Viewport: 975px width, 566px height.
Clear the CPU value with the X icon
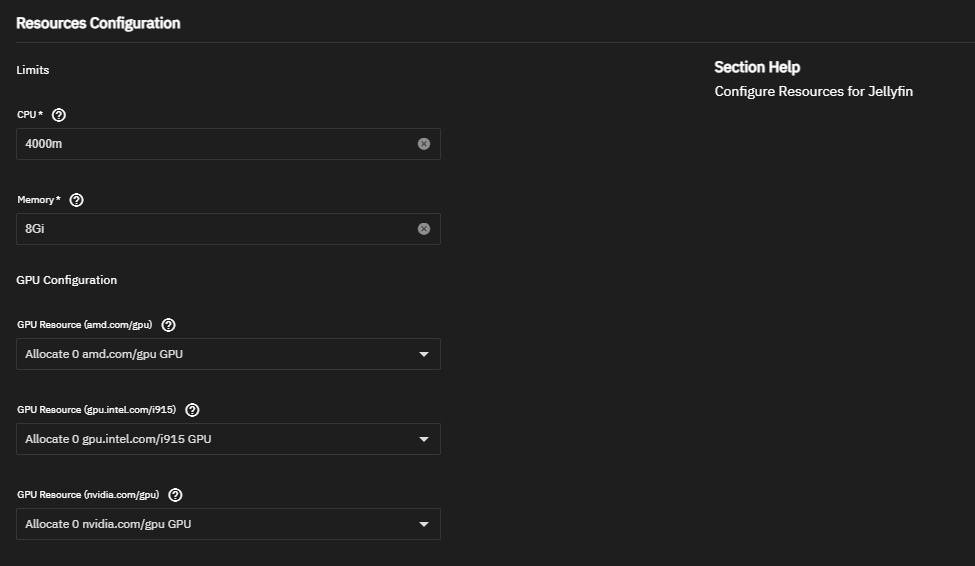[424, 144]
